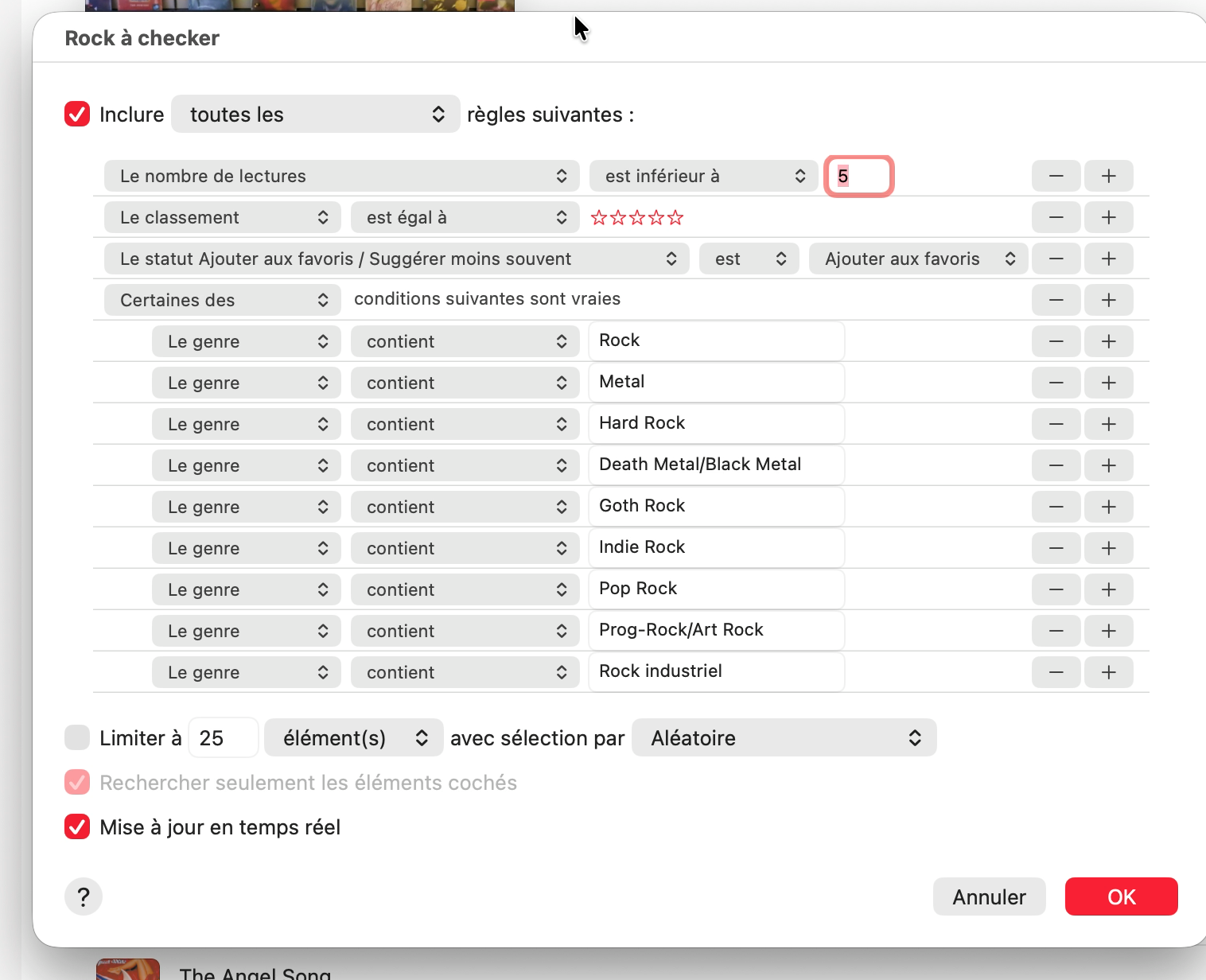Add a rule after the classement row
Viewport: 1206px width, 980px height.
(x=1108, y=217)
